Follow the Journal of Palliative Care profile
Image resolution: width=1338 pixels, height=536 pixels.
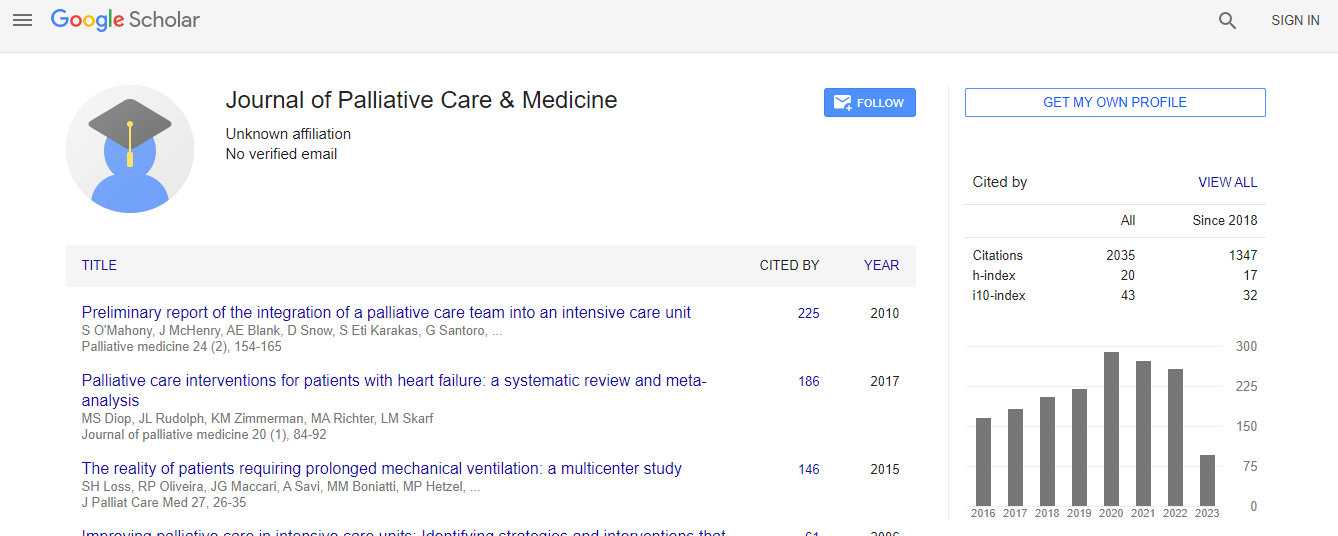click(x=869, y=103)
